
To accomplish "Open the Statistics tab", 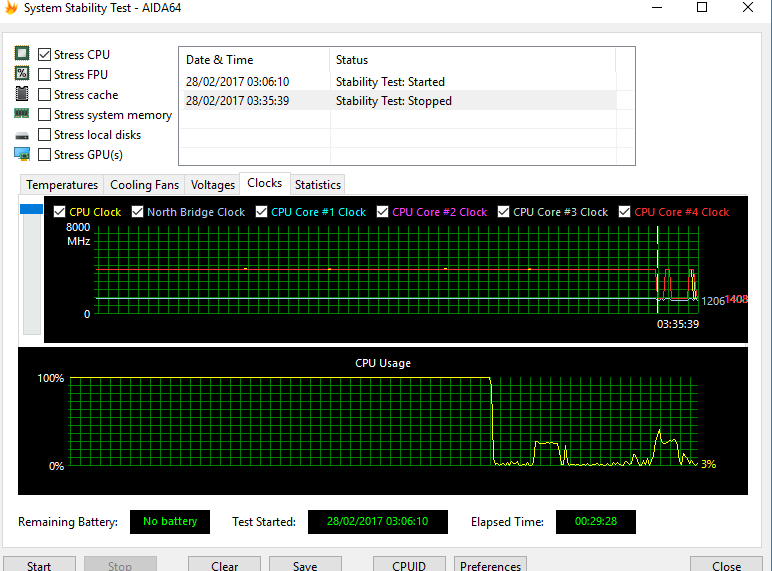I will pos(318,185).
